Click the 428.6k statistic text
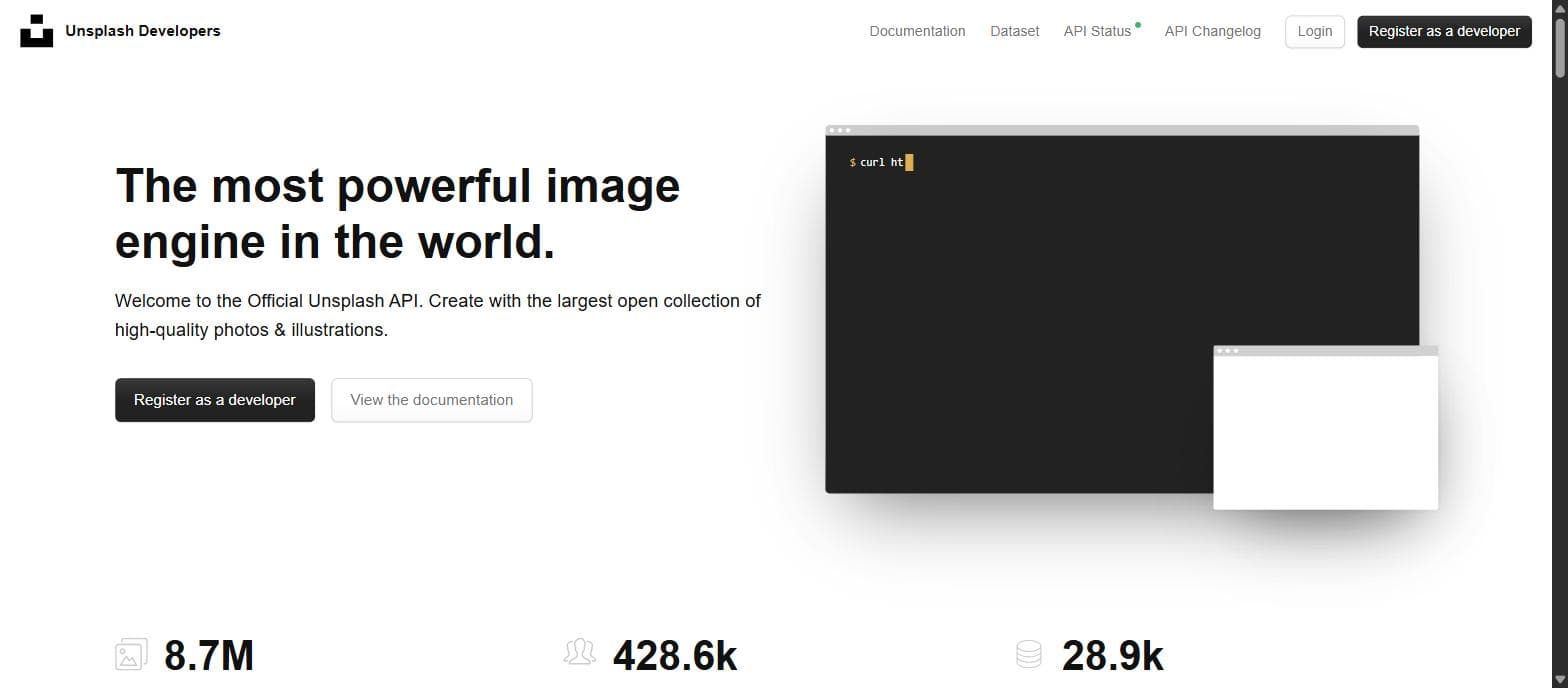Image resolution: width=1568 pixels, height=688 pixels. tap(675, 656)
